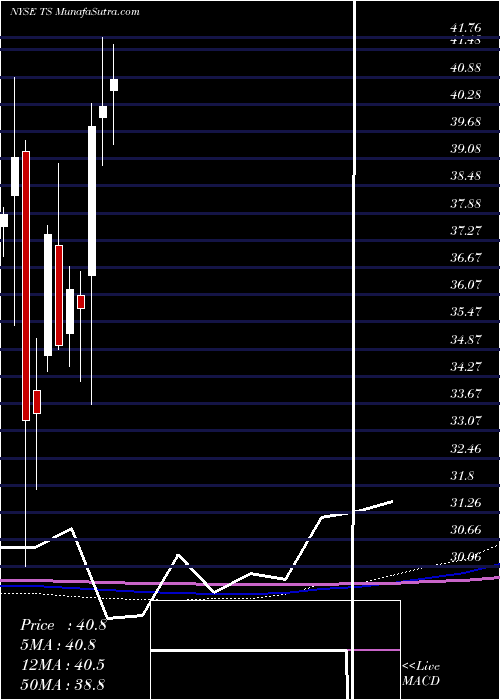Click the 38.48 price axis label

point(466,176)
